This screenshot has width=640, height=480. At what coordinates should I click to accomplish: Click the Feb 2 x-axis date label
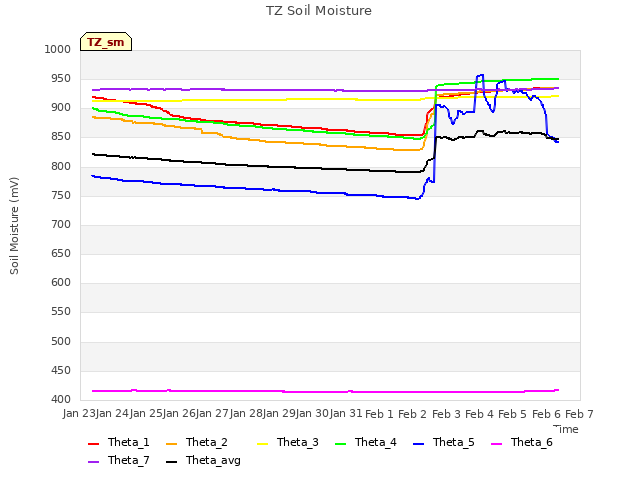click(413, 414)
